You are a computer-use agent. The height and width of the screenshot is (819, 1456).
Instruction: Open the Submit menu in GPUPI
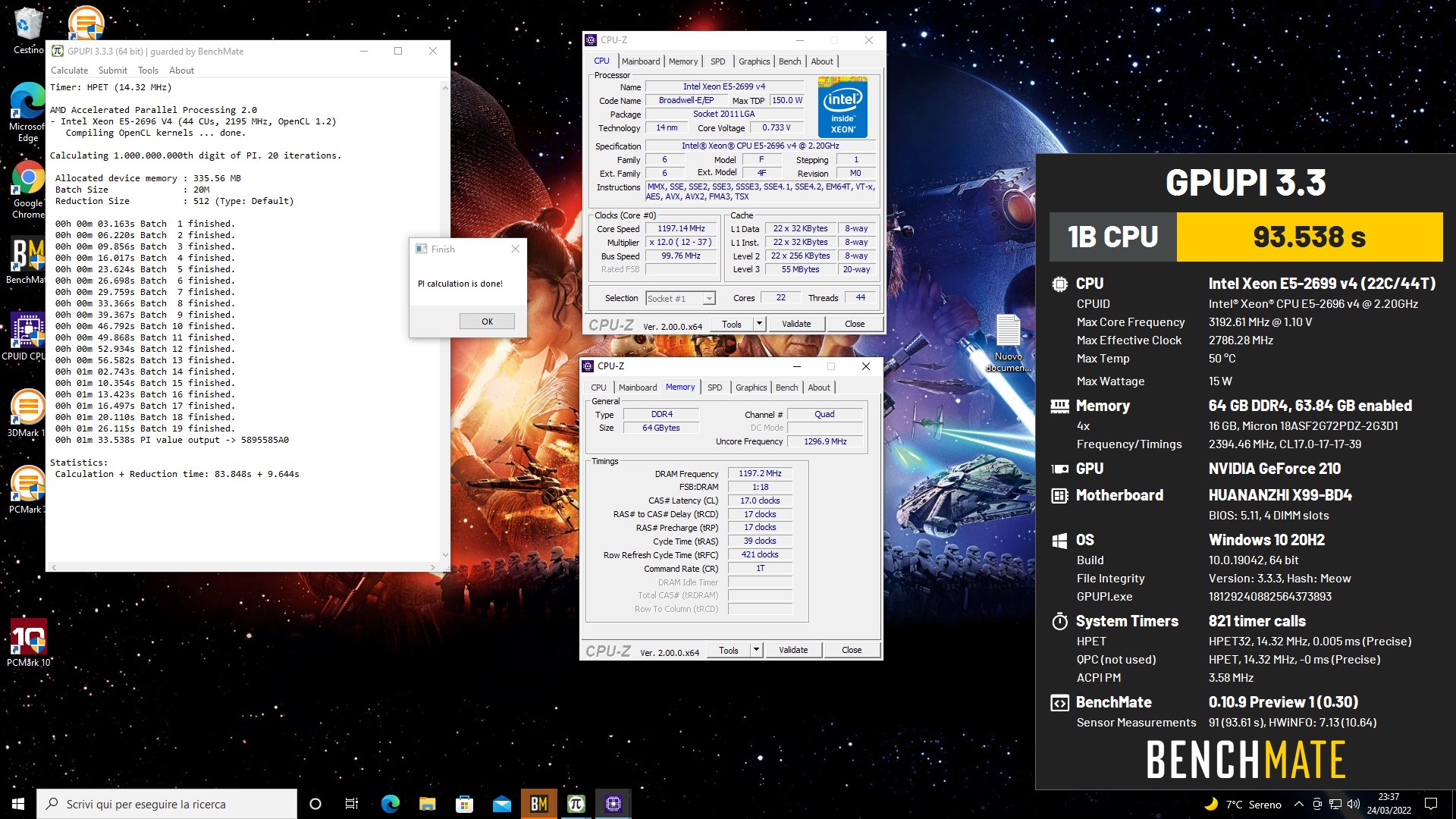click(113, 71)
